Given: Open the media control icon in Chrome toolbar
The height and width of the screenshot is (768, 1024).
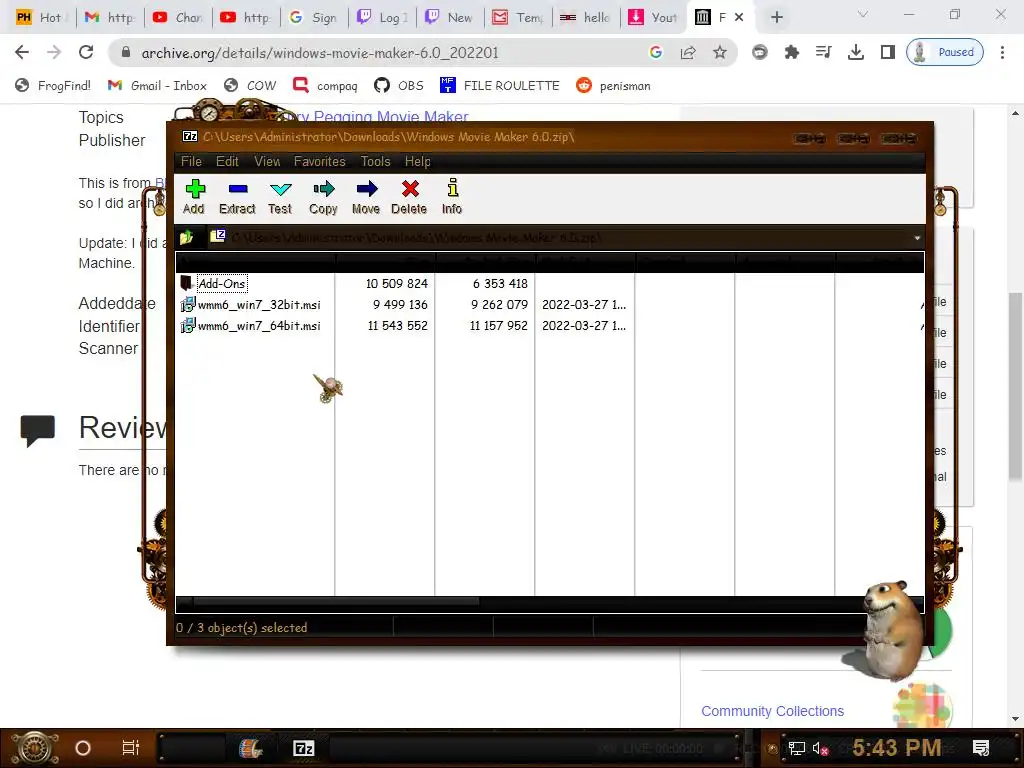Looking at the screenshot, I should click(824, 52).
